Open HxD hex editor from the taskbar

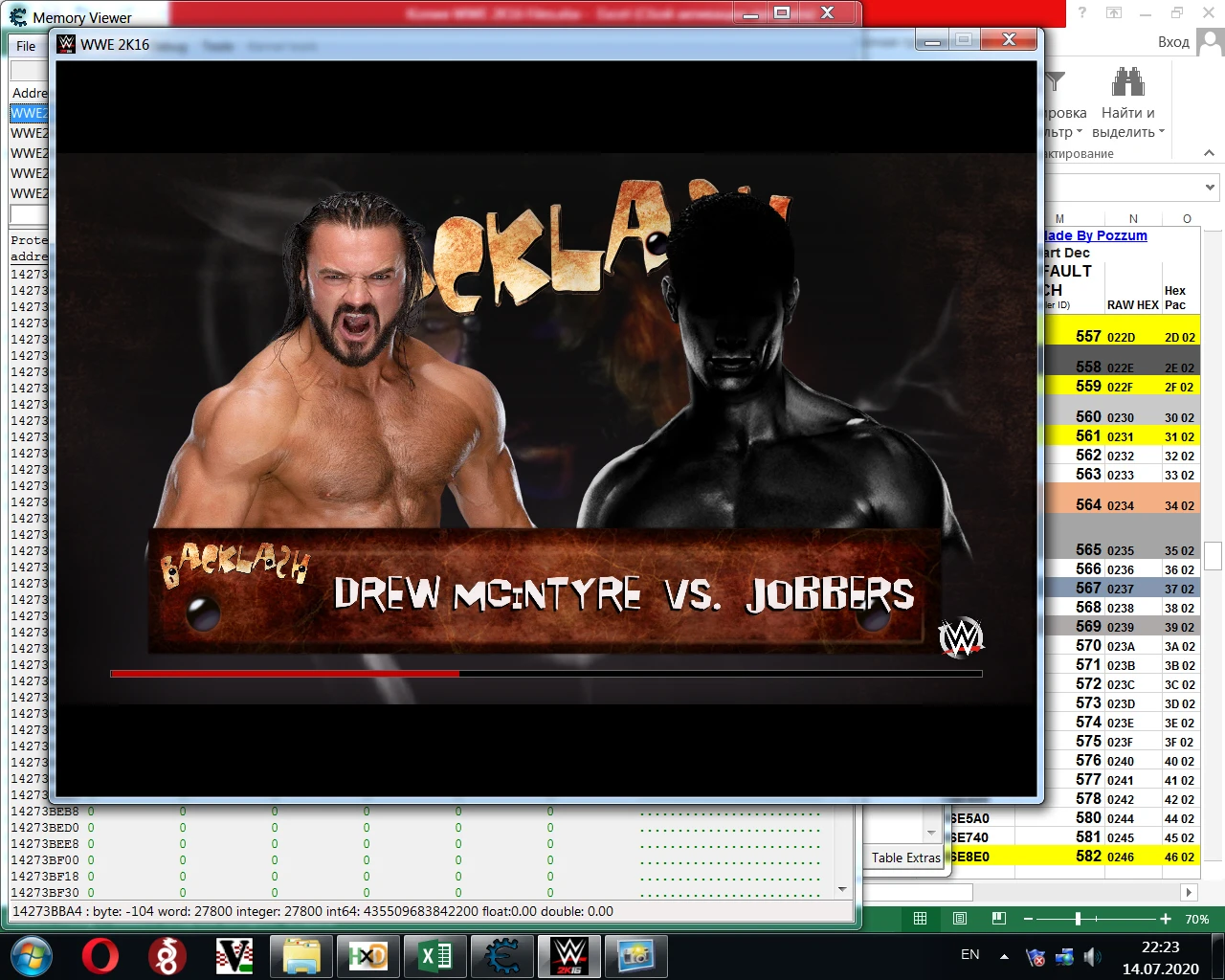[367, 955]
